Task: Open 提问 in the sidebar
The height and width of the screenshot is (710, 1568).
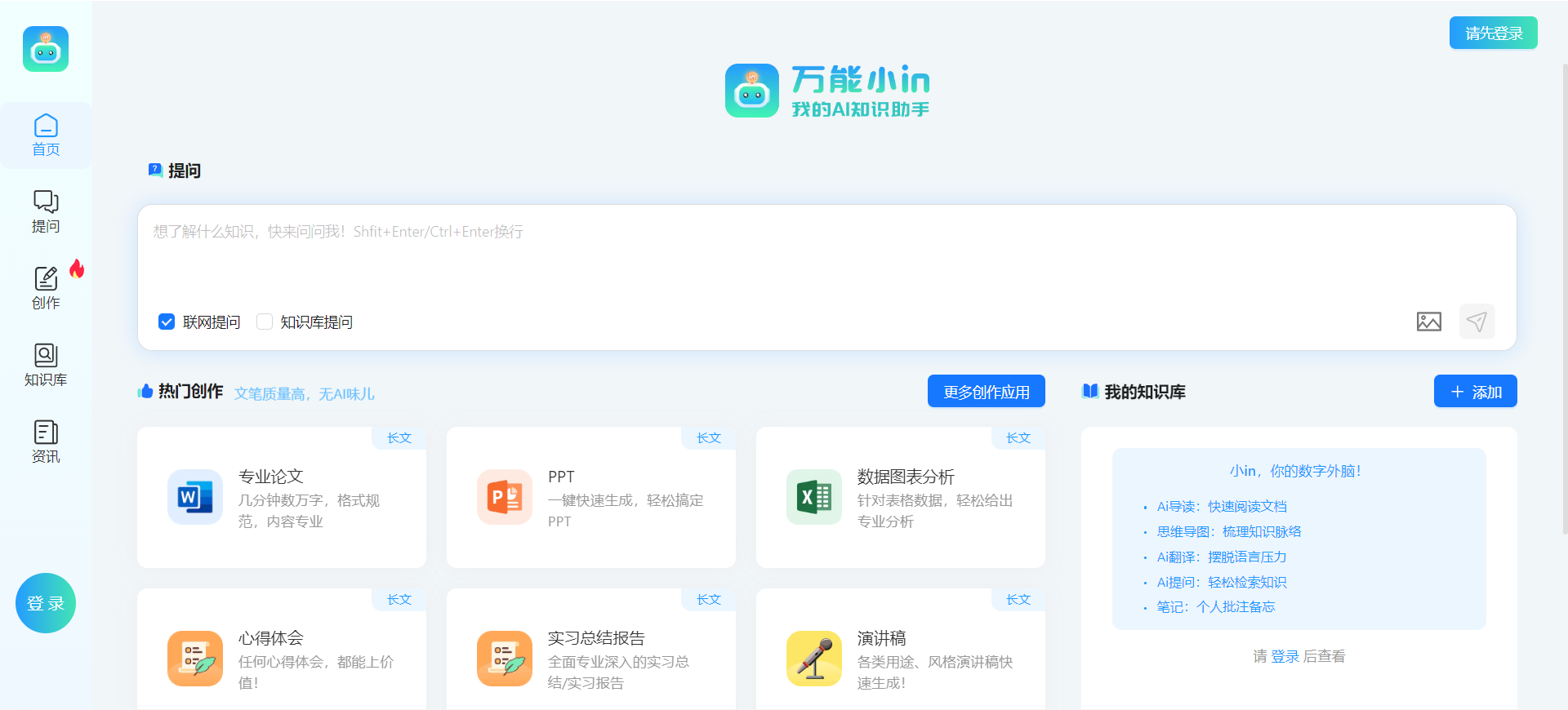Action: point(46,211)
